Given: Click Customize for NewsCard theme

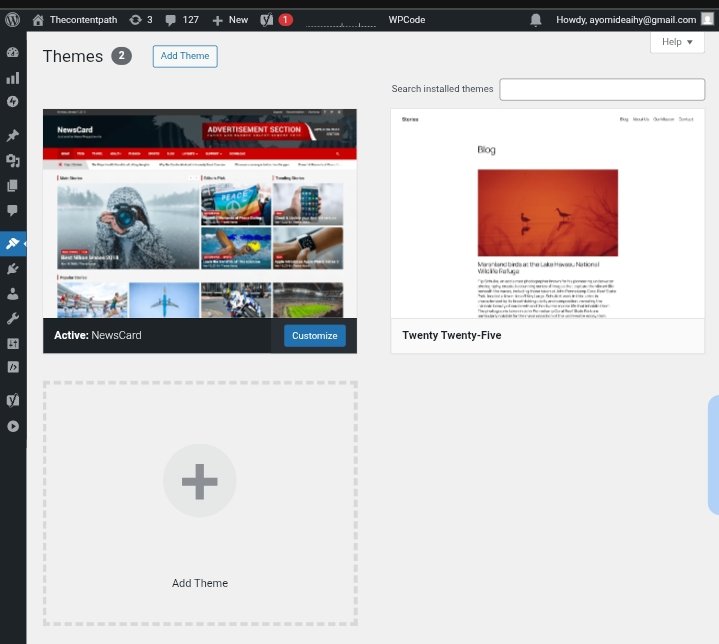Looking at the screenshot, I should [314, 335].
